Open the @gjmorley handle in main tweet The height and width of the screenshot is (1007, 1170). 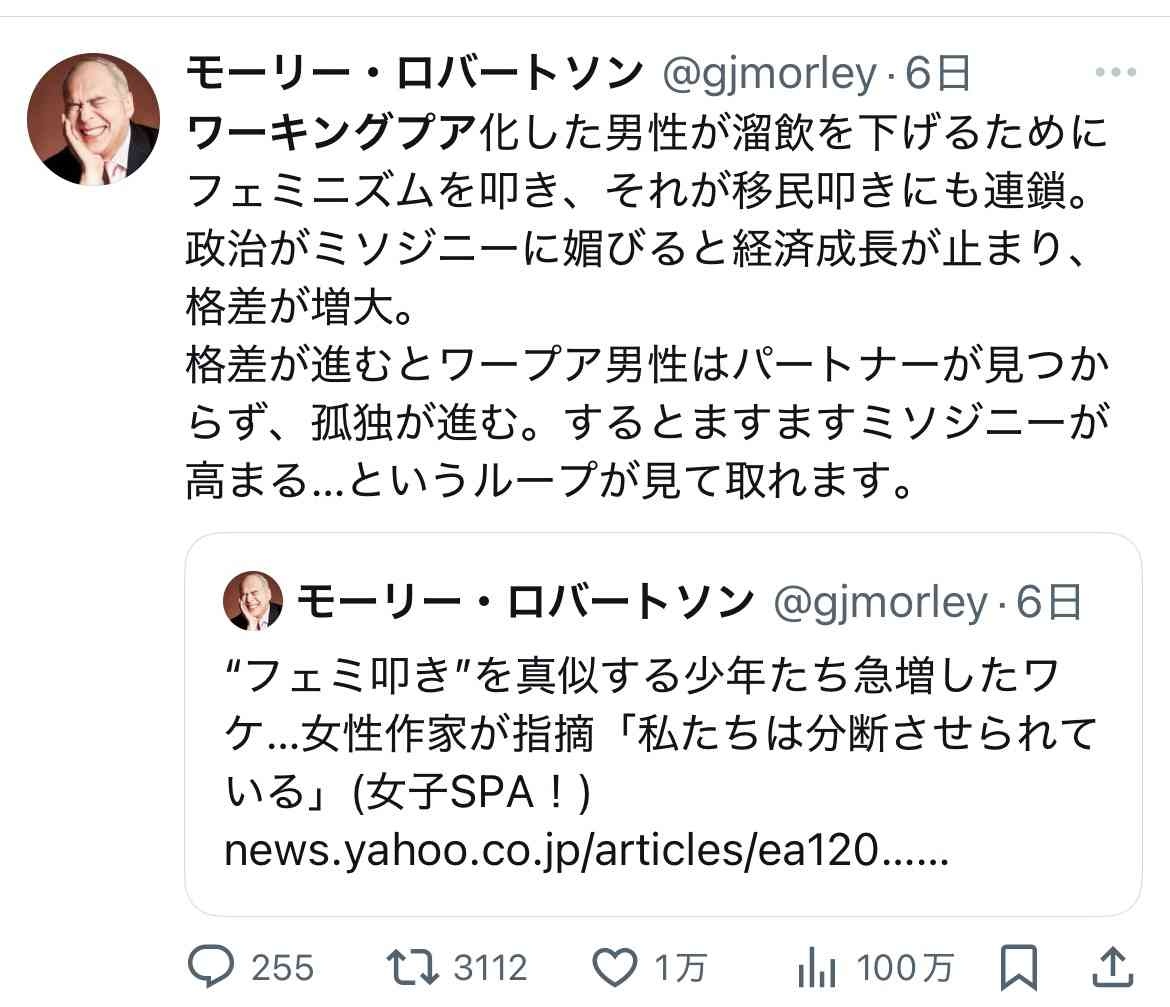tap(769, 72)
